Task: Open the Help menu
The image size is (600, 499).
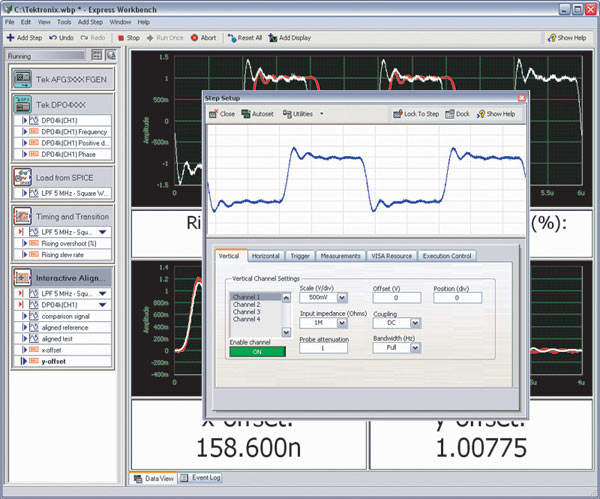Action: point(143,22)
